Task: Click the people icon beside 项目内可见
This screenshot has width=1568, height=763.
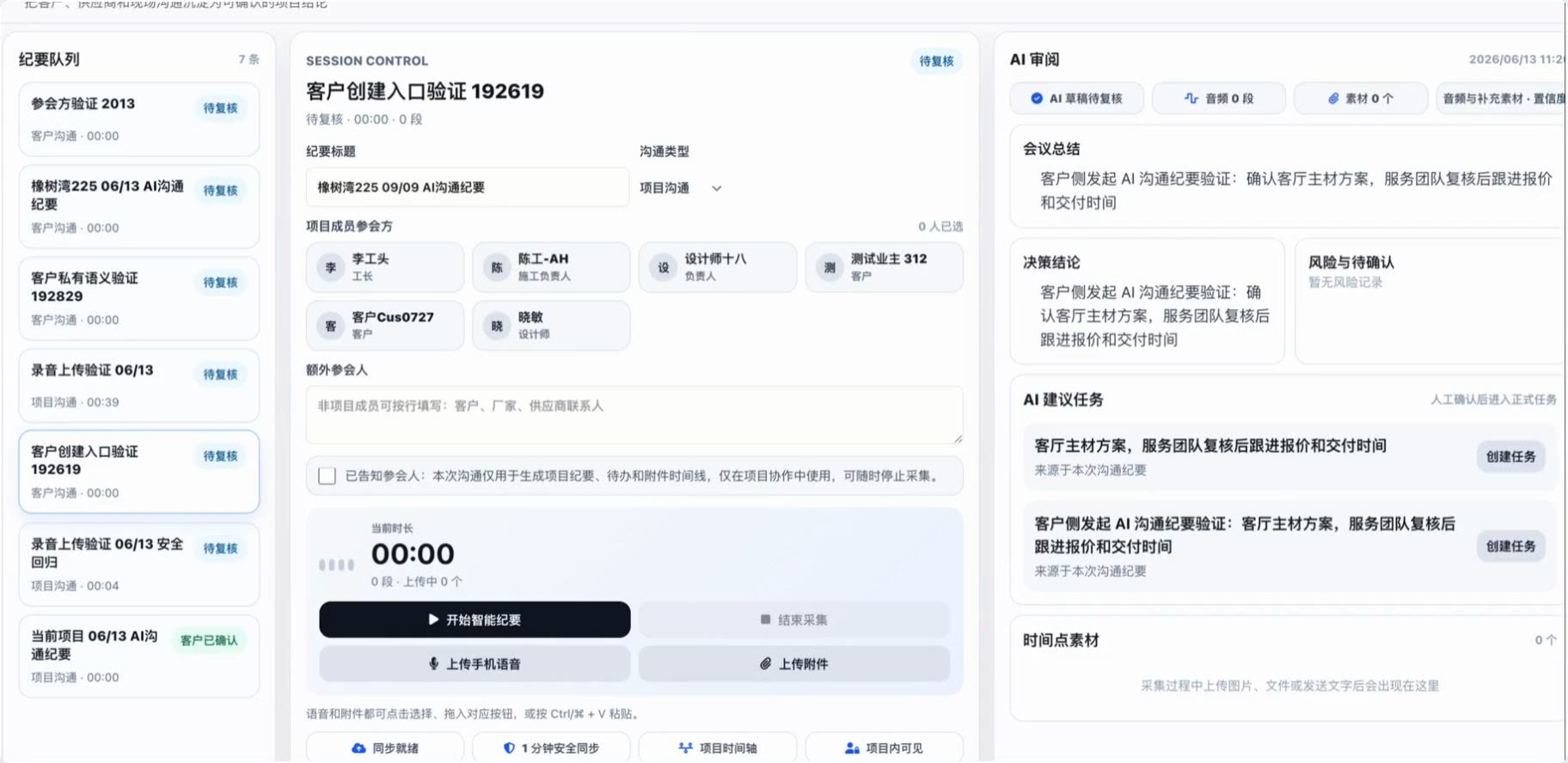Action: (852, 748)
